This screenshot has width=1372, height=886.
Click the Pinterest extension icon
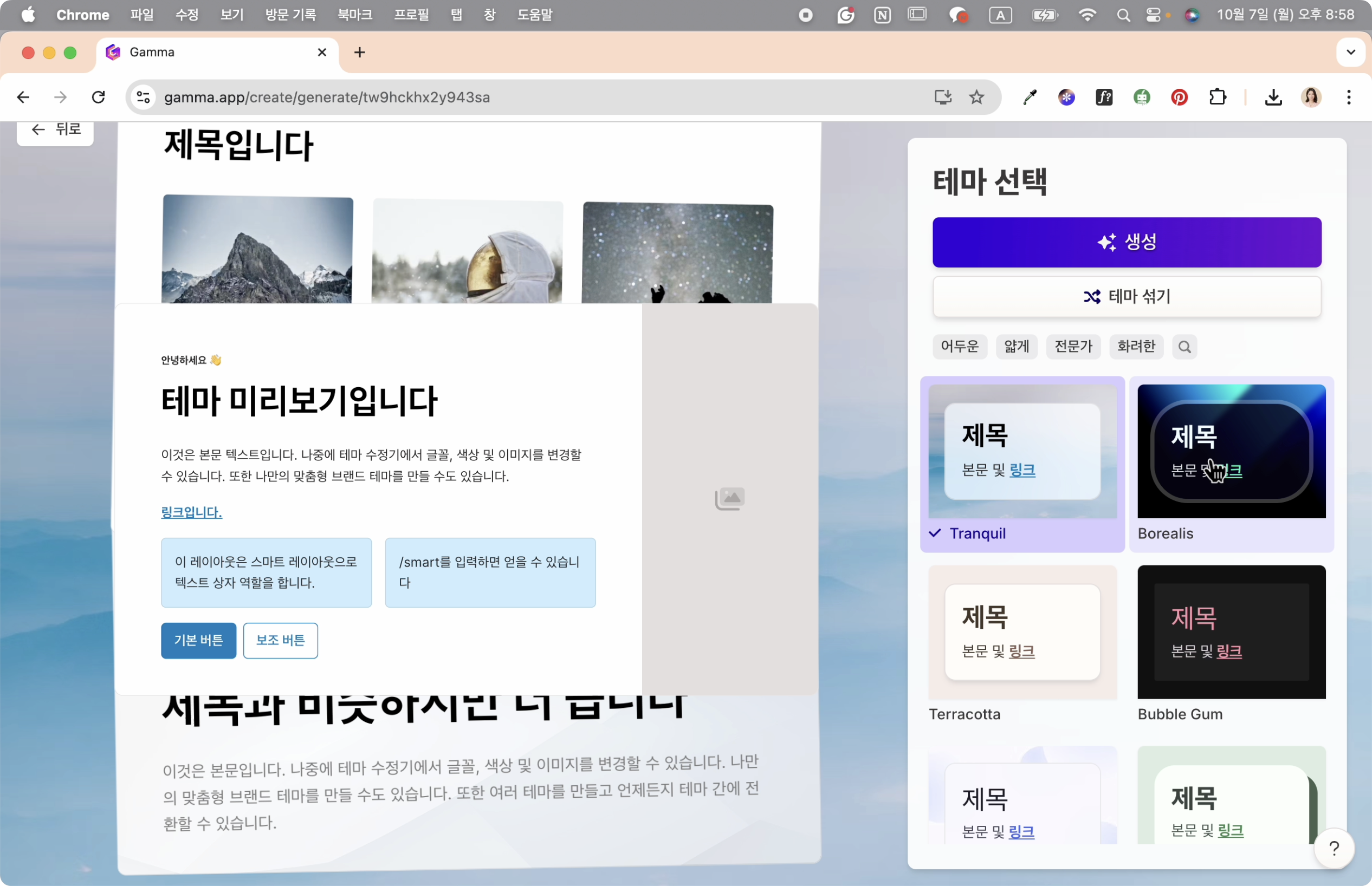click(x=1179, y=97)
